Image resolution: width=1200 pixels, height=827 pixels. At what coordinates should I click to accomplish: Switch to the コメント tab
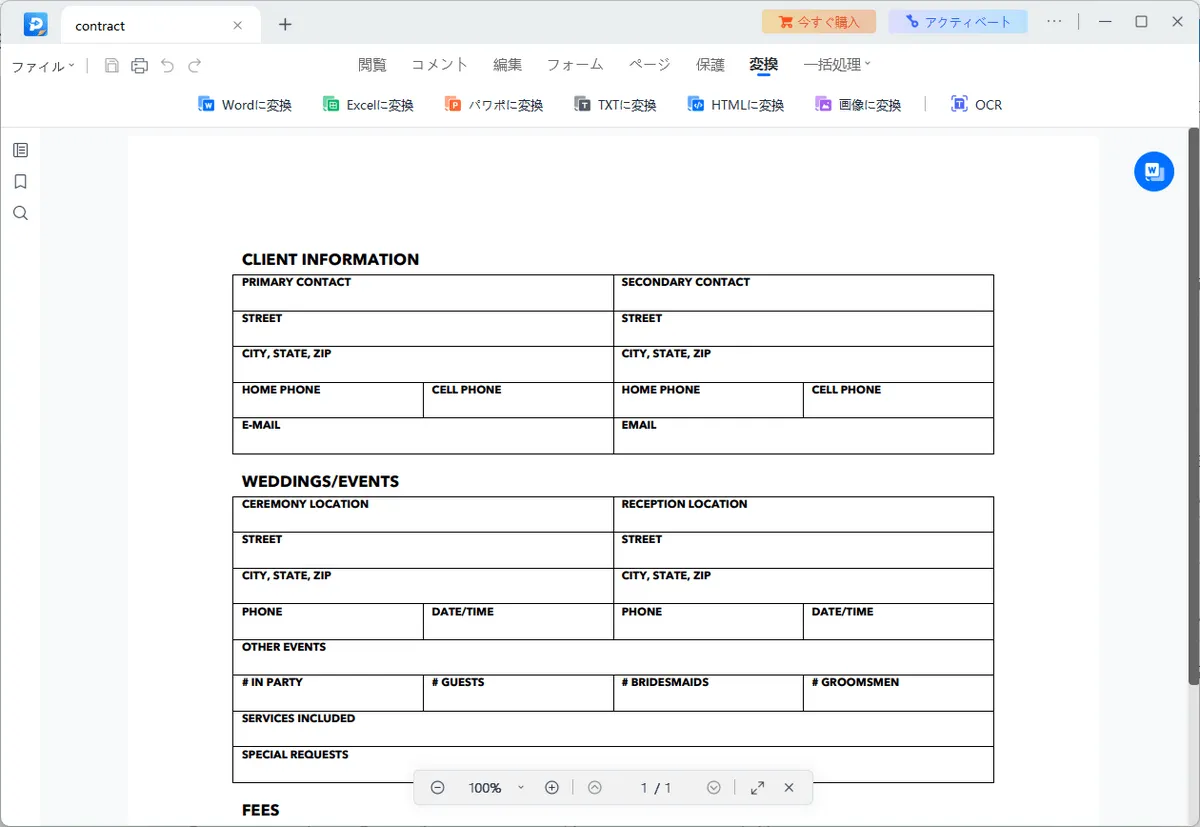440,65
